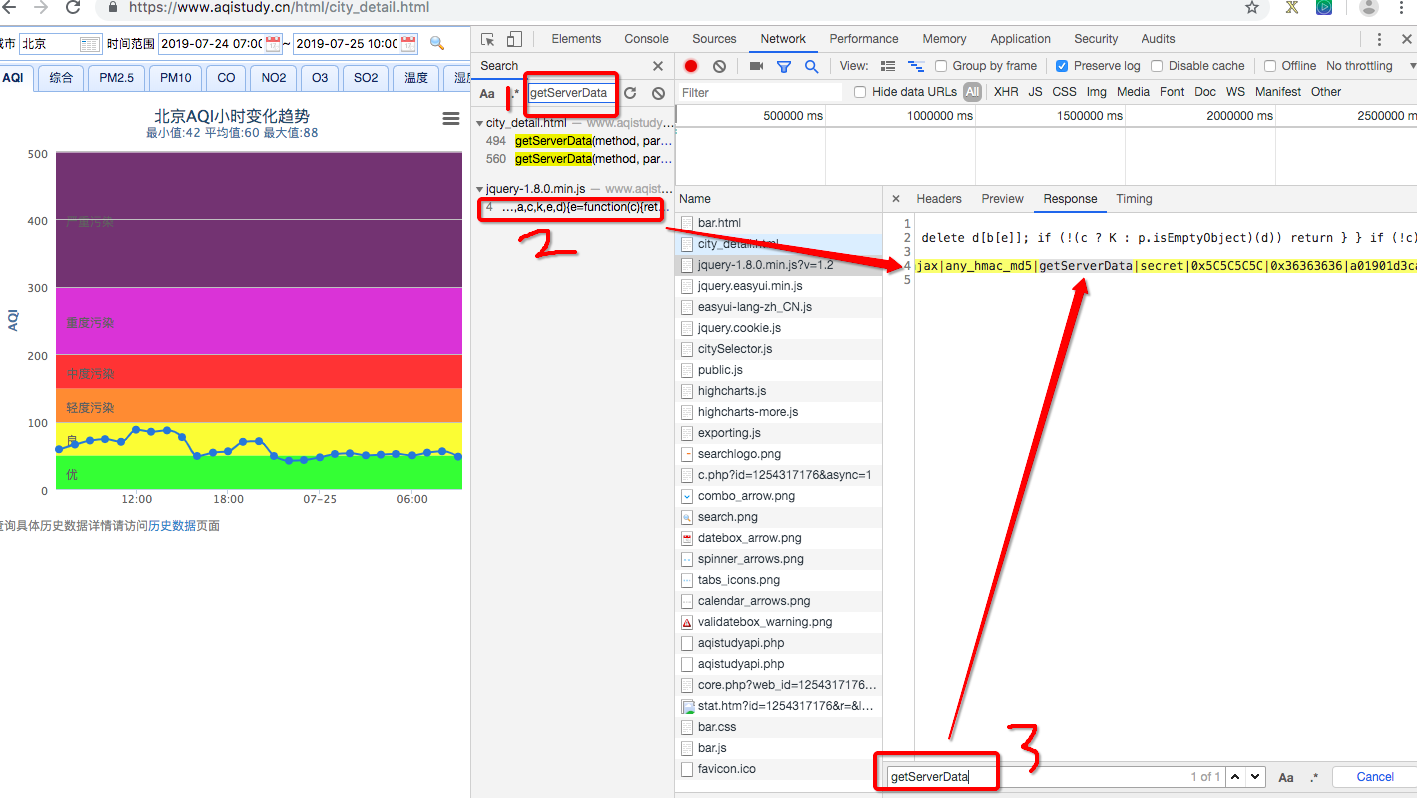Viewport: 1417px width, 798px height.
Task: Toggle the network filter funnel icon
Action: point(784,66)
